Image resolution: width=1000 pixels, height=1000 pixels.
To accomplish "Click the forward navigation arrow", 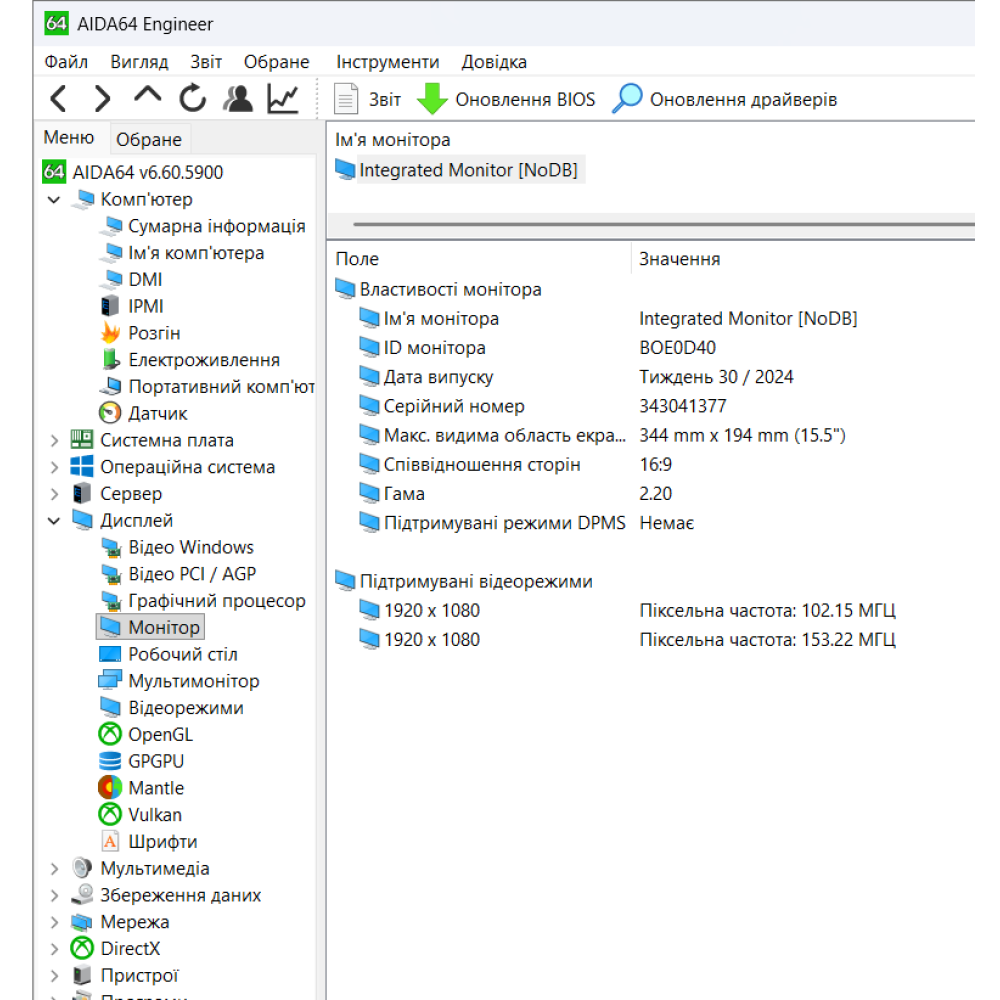I will [x=102, y=99].
